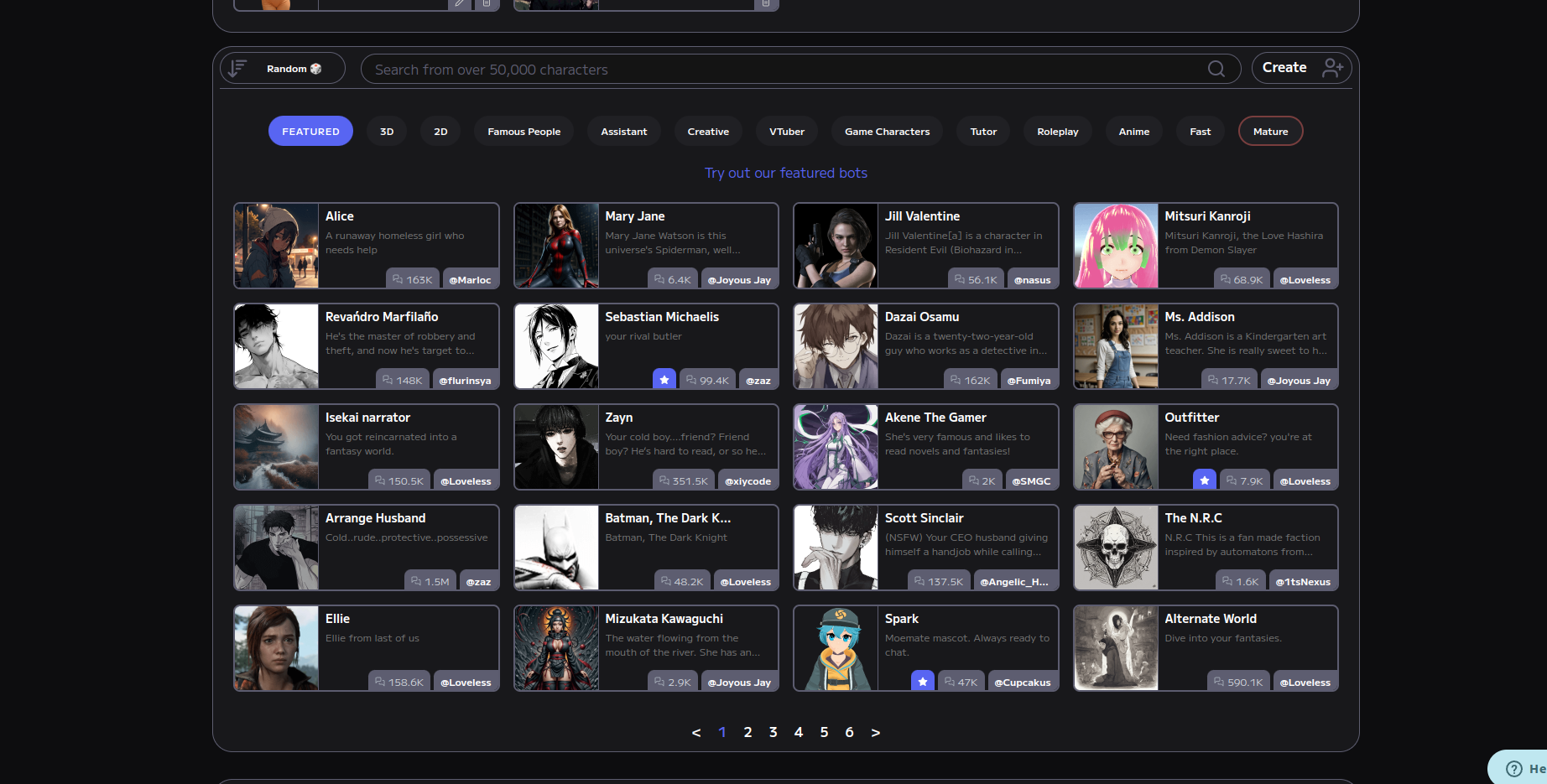Open the Akene The Gamer title
Screen dimensions: 1547x784
pyautogui.click(x=935, y=418)
